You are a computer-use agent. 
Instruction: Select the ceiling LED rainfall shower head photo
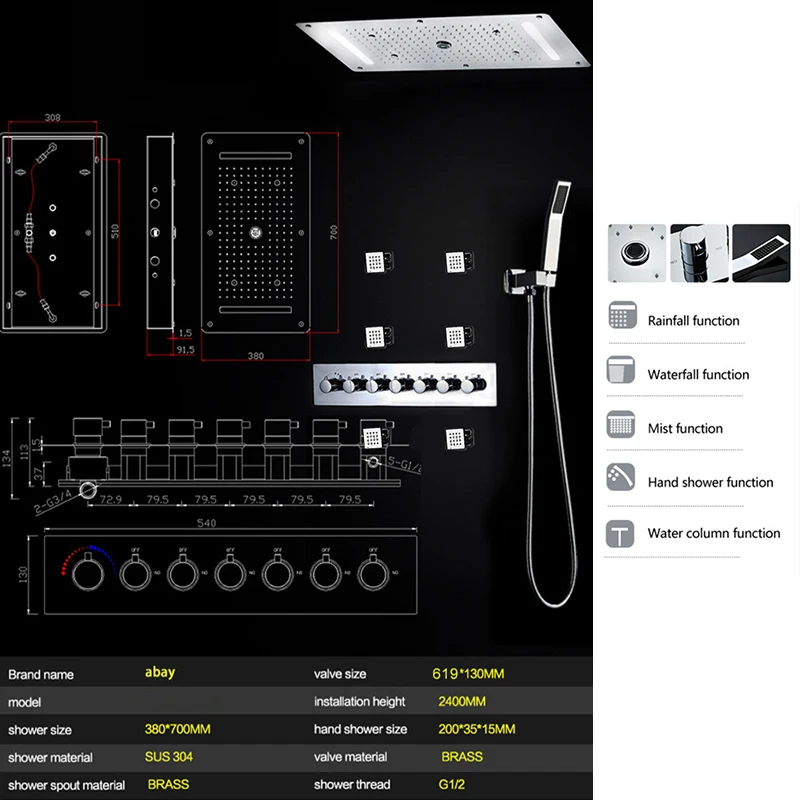point(443,42)
